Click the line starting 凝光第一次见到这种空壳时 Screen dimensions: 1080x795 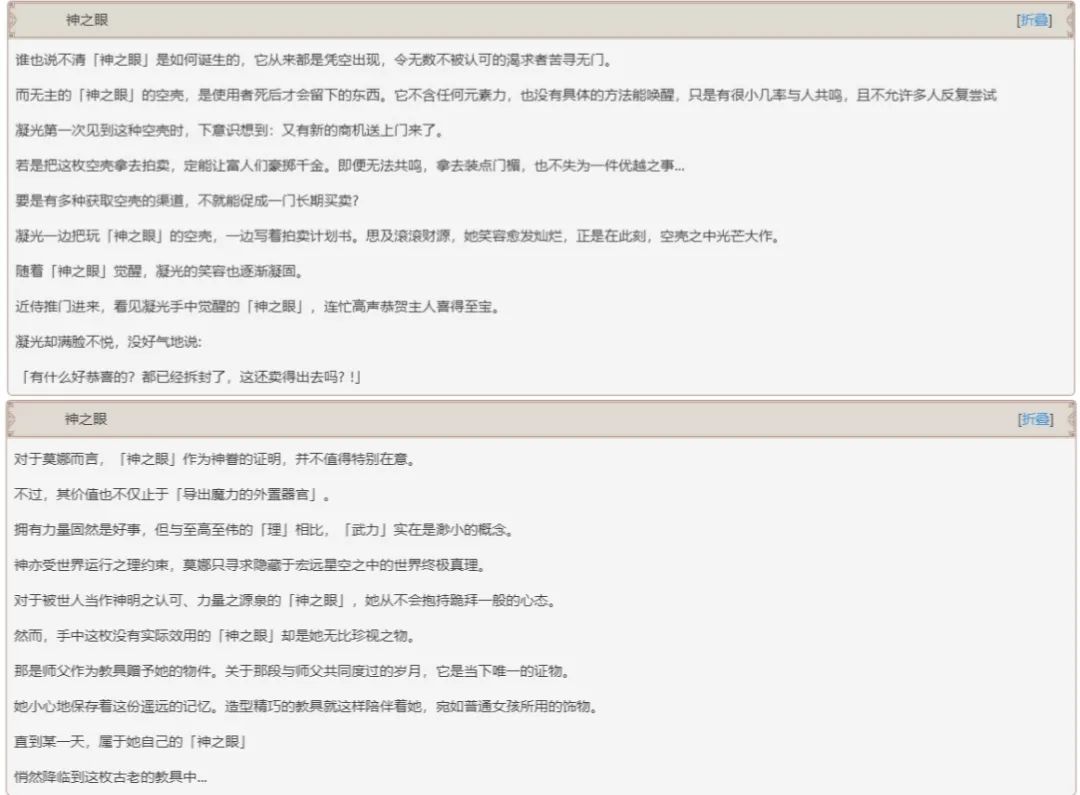pos(230,130)
